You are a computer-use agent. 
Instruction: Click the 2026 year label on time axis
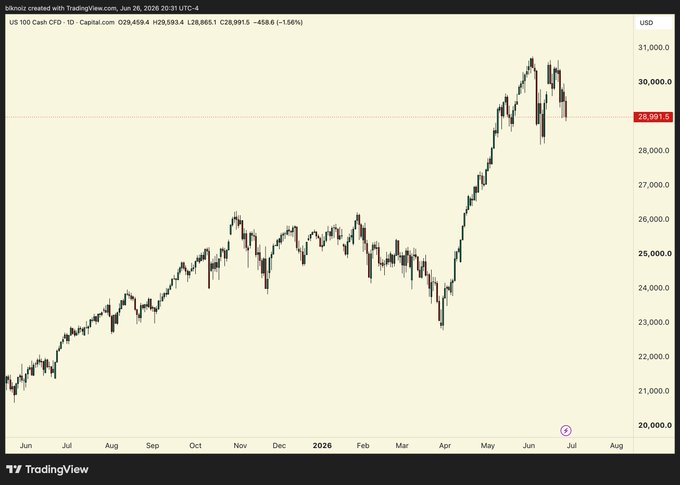tap(322, 446)
